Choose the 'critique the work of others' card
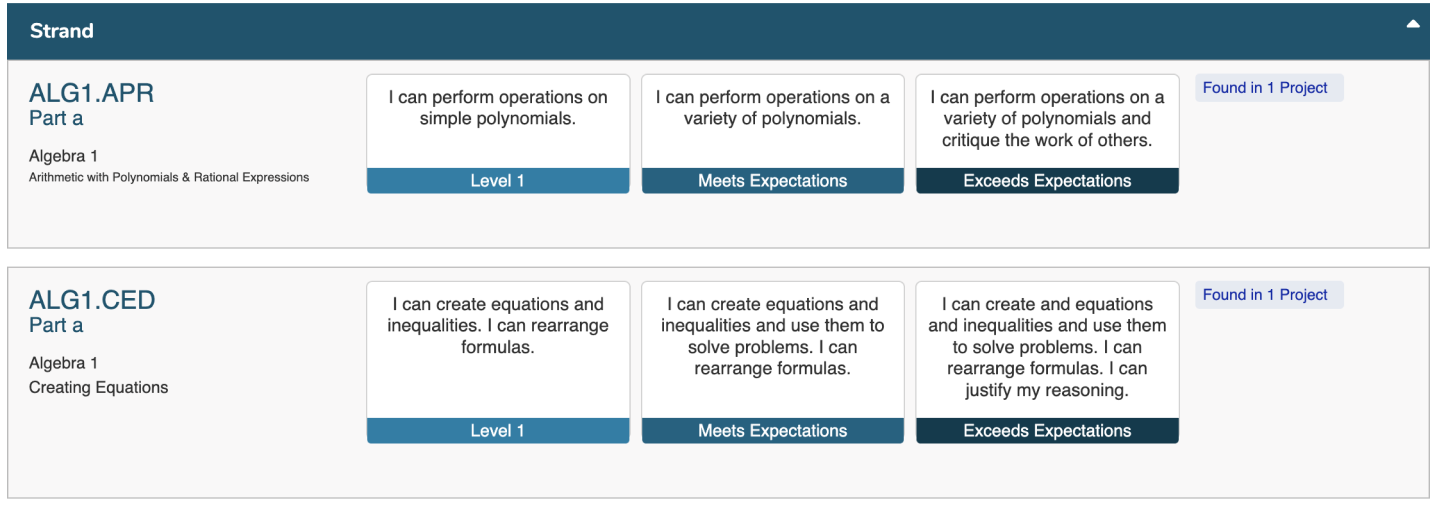Viewport: 1437px width, 505px height. pyautogui.click(x=1047, y=120)
